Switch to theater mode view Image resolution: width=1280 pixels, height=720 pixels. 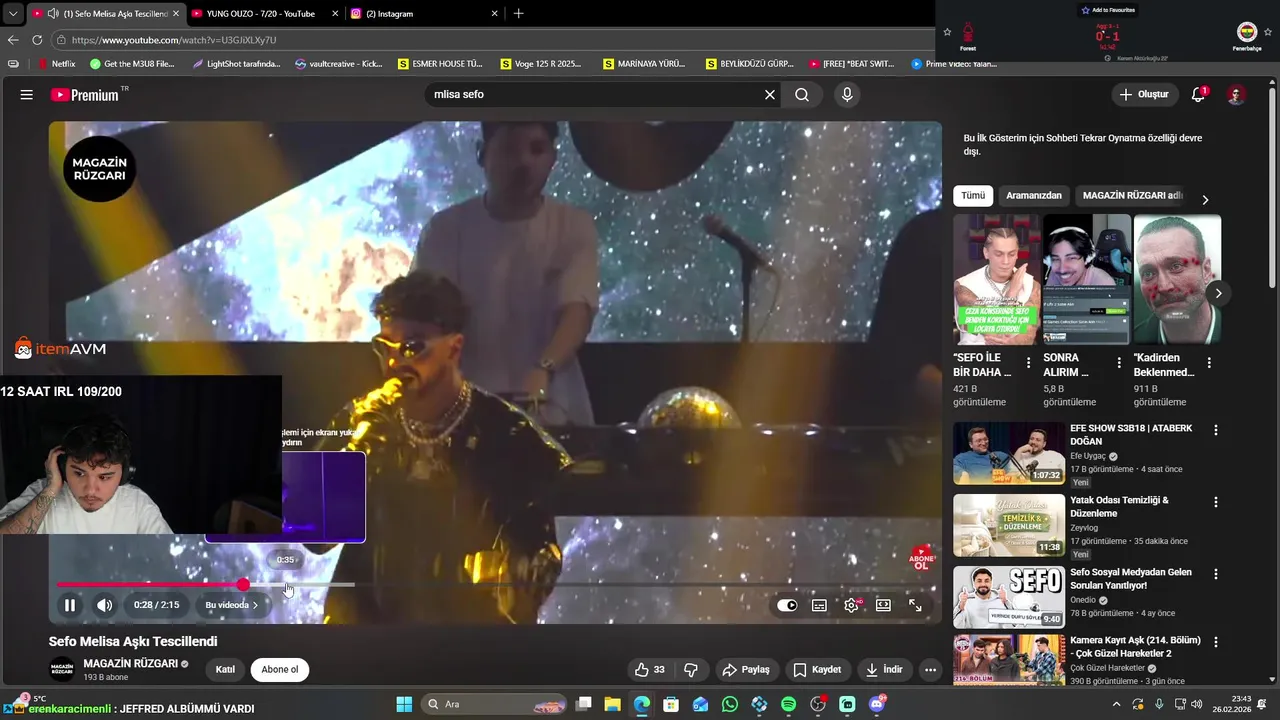pyautogui.click(x=883, y=605)
